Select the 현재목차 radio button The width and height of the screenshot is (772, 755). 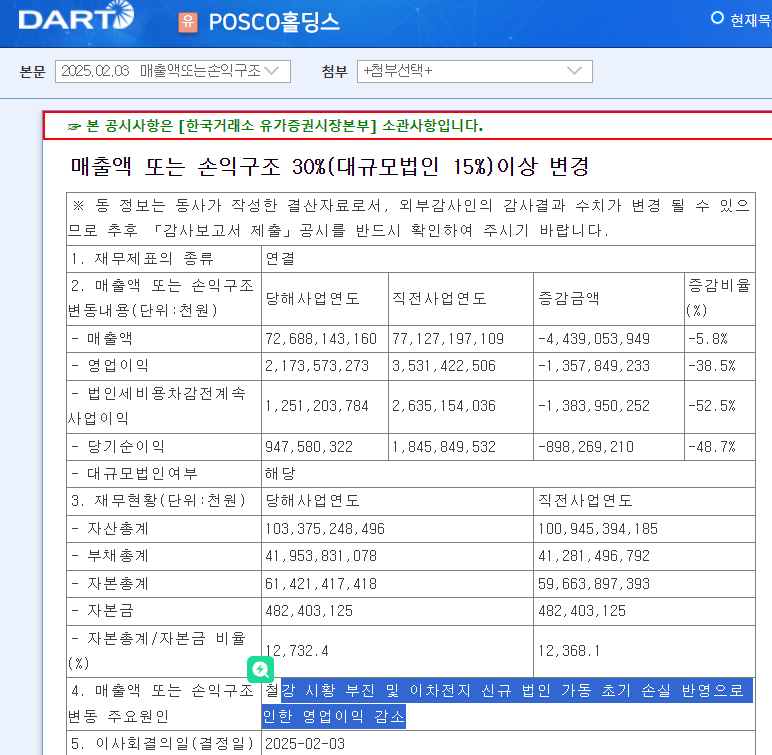(717, 18)
